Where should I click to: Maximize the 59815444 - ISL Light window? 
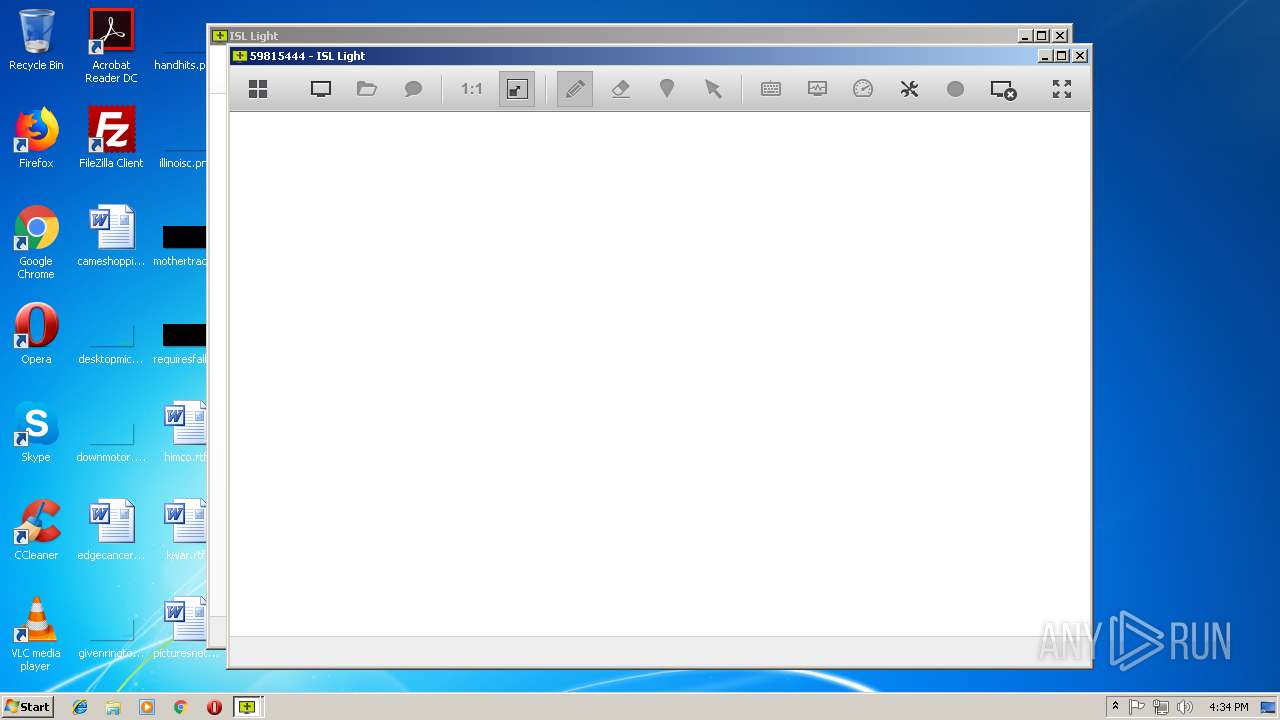(x=1062, y=56)
